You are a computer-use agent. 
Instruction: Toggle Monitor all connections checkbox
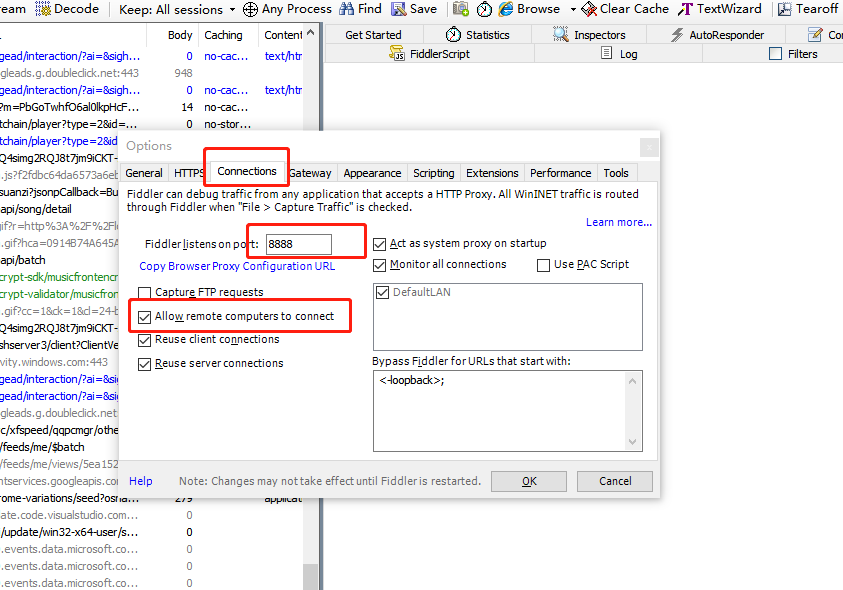tap(380, 265)
